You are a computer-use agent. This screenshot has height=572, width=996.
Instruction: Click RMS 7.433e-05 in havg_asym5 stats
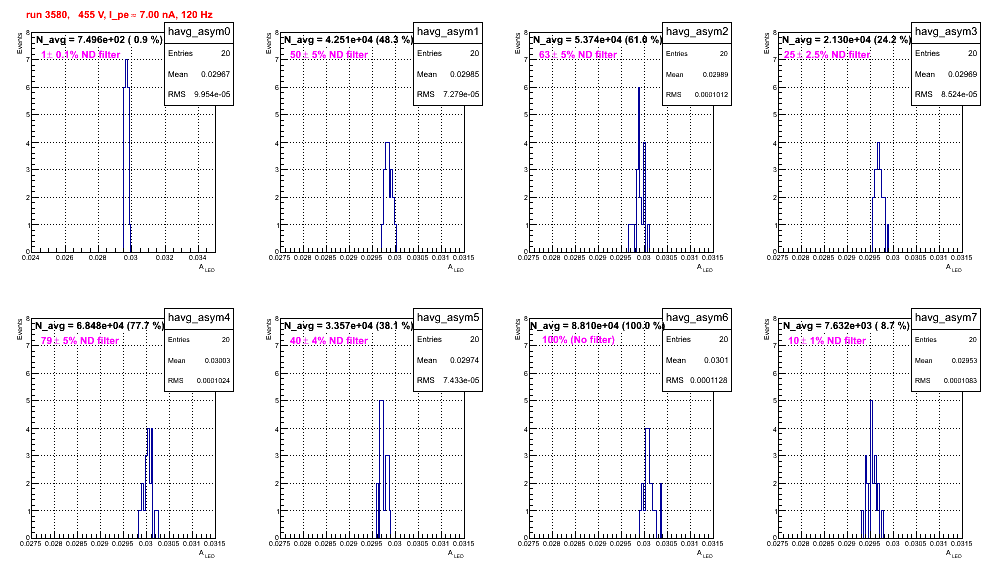[448, 381]
